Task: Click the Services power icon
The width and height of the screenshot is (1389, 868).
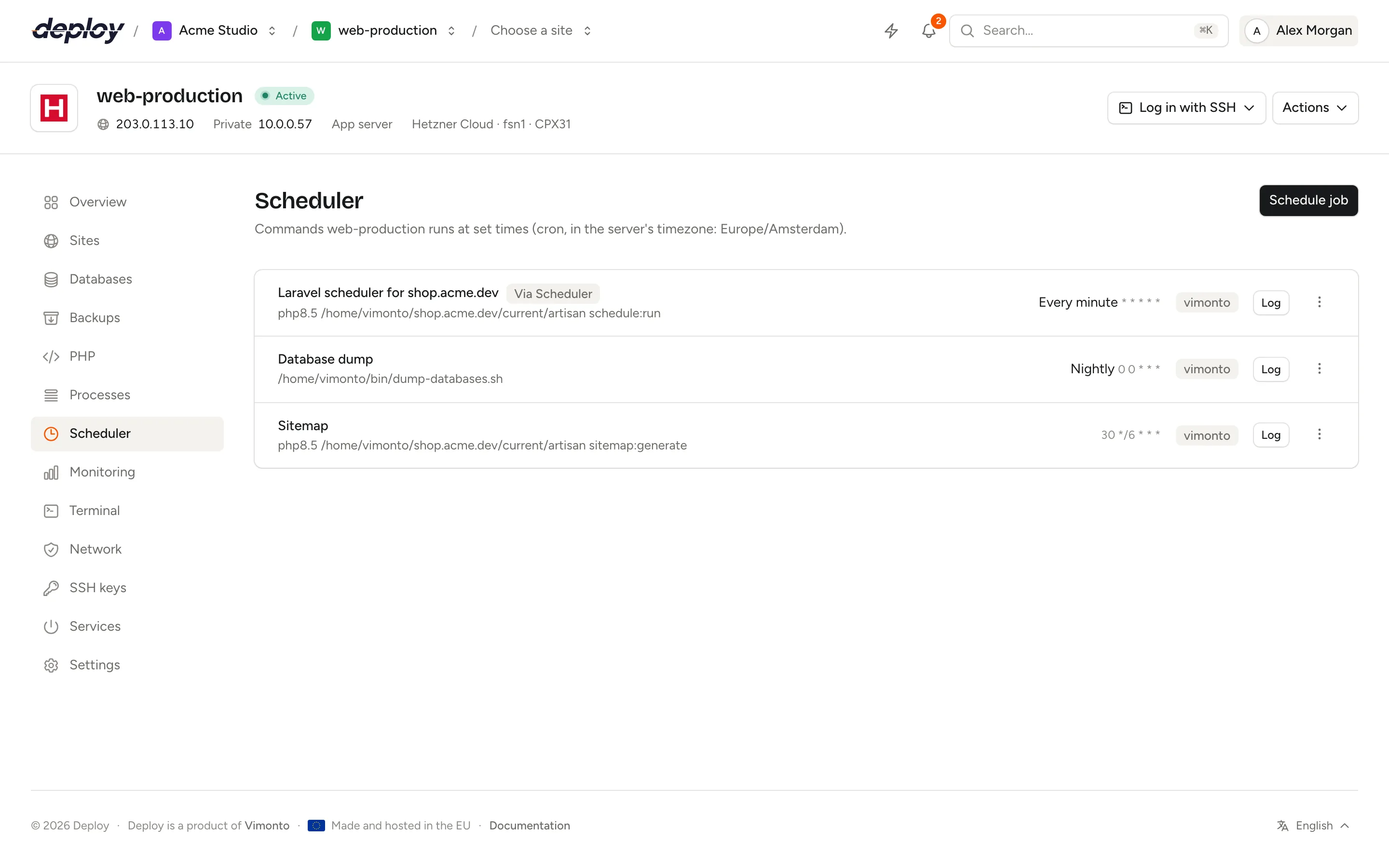Action: click(x=51, y=626)
